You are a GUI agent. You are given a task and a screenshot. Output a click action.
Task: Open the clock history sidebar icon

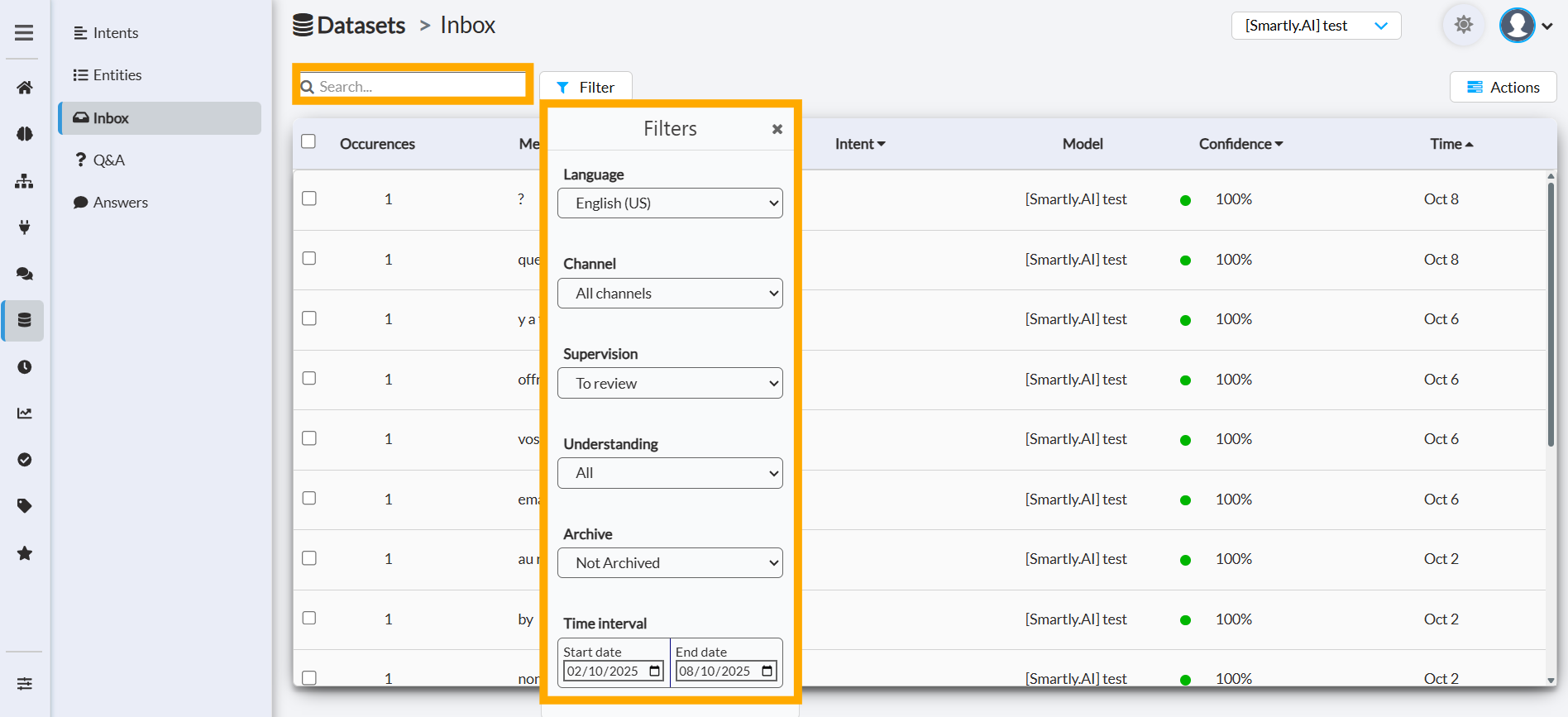click(x=25, y=367)
